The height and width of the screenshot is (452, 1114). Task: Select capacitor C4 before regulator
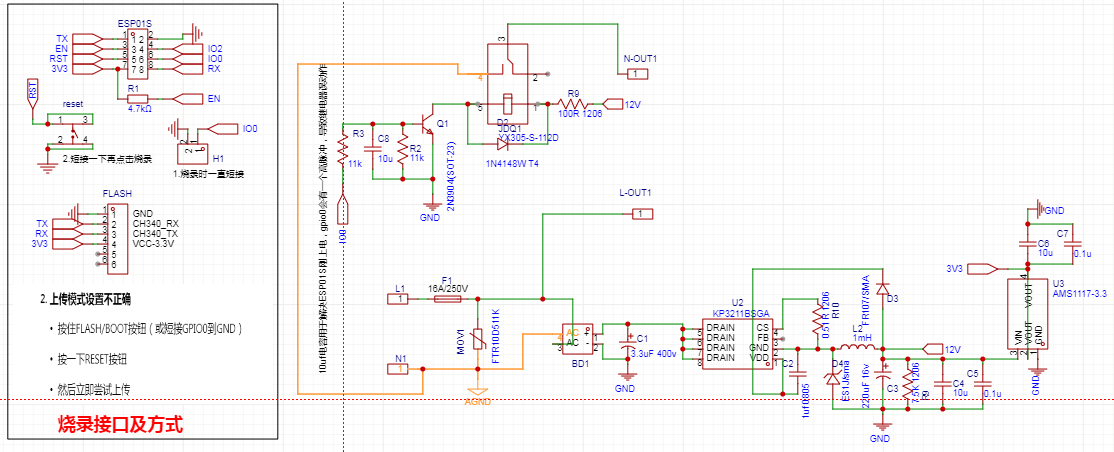tap(942, 383)
